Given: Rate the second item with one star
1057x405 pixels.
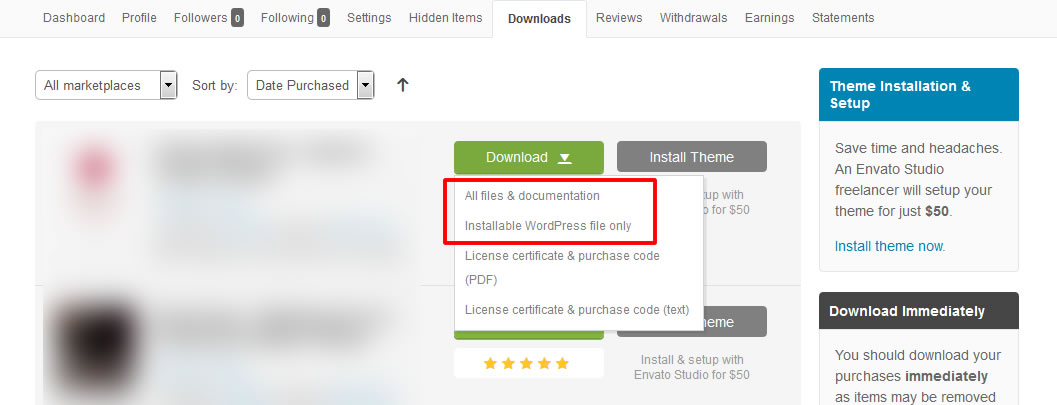Looking at the screenshot, I should tap(490, 364).
